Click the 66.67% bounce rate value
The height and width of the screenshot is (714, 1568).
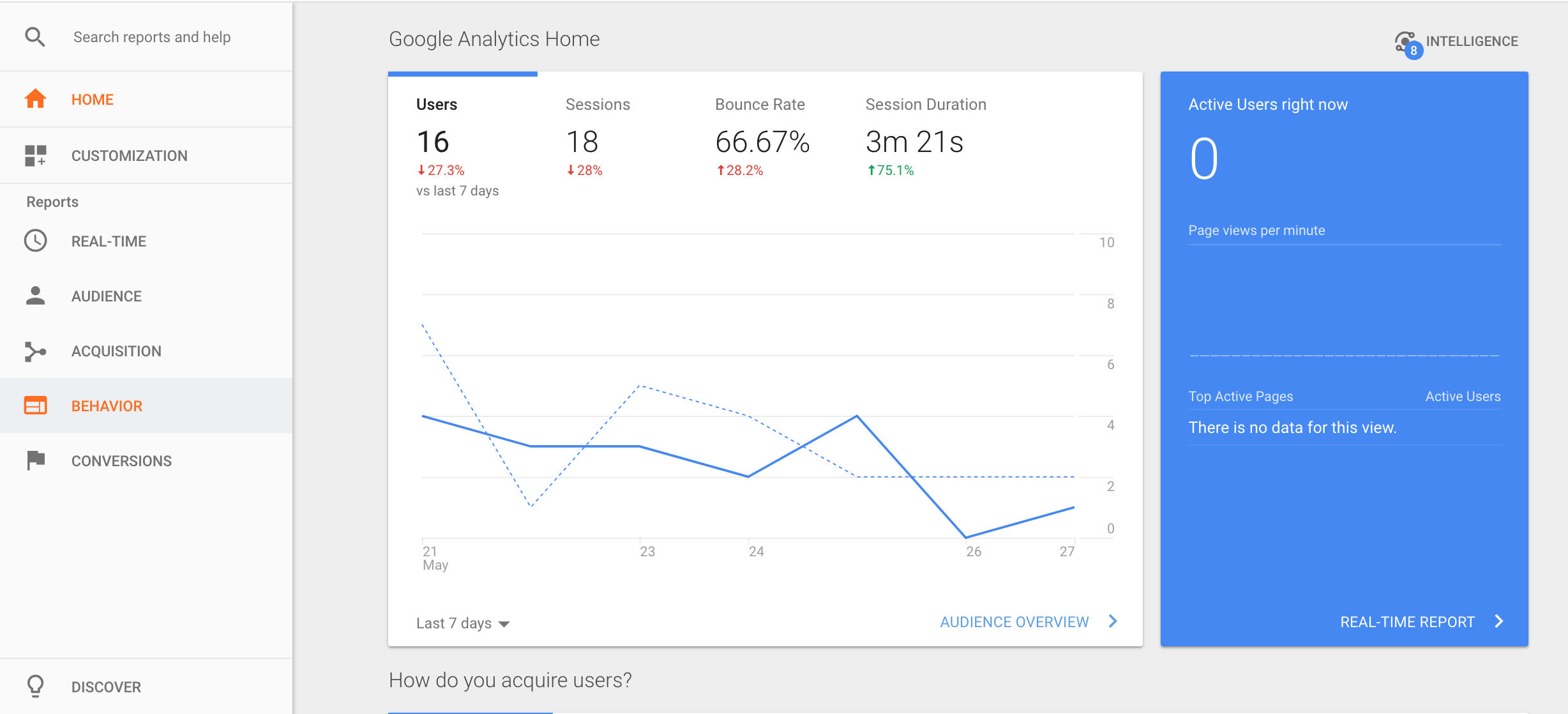click(762, 141)
